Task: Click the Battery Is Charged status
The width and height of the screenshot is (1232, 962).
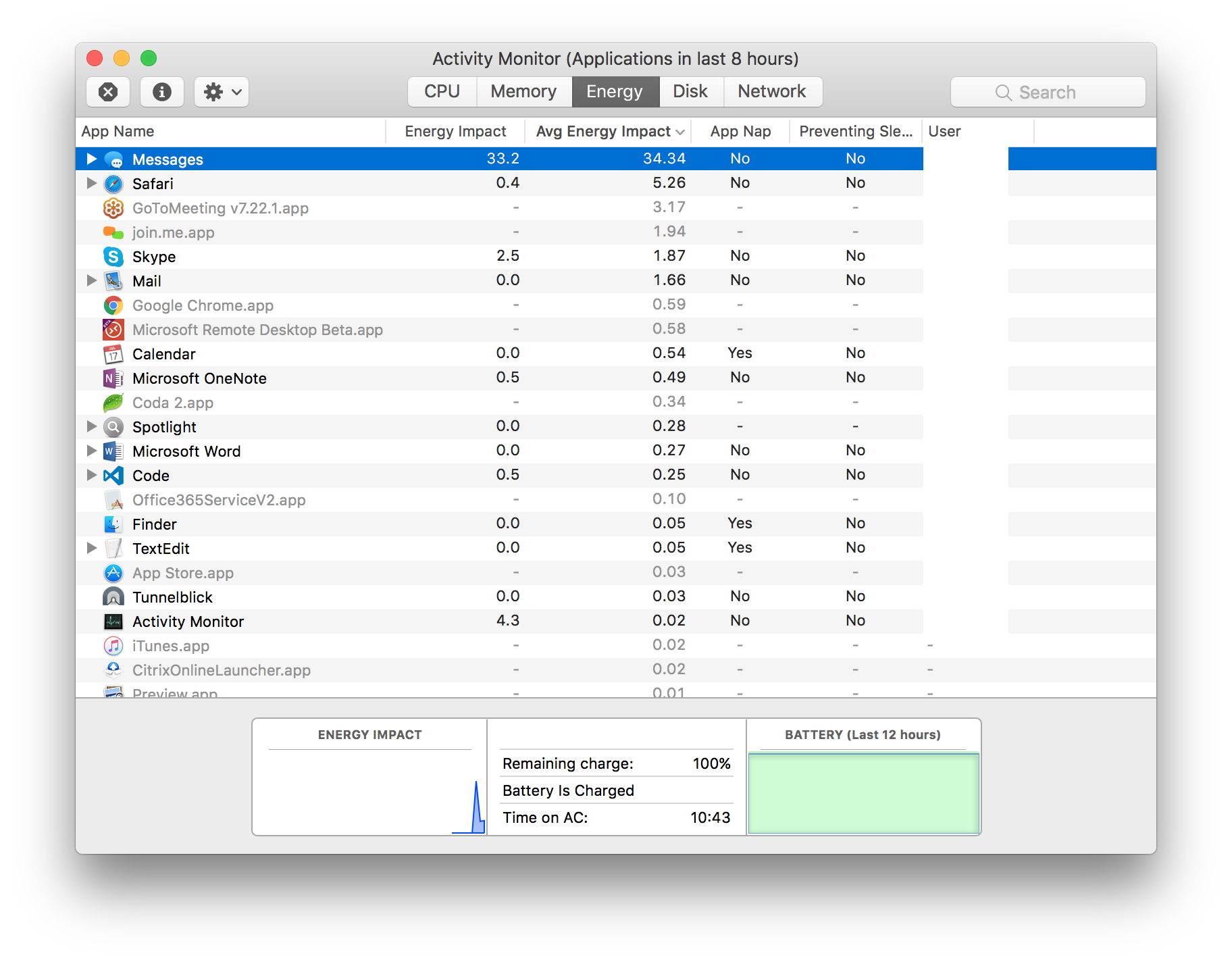Action: tap(569, 790)
